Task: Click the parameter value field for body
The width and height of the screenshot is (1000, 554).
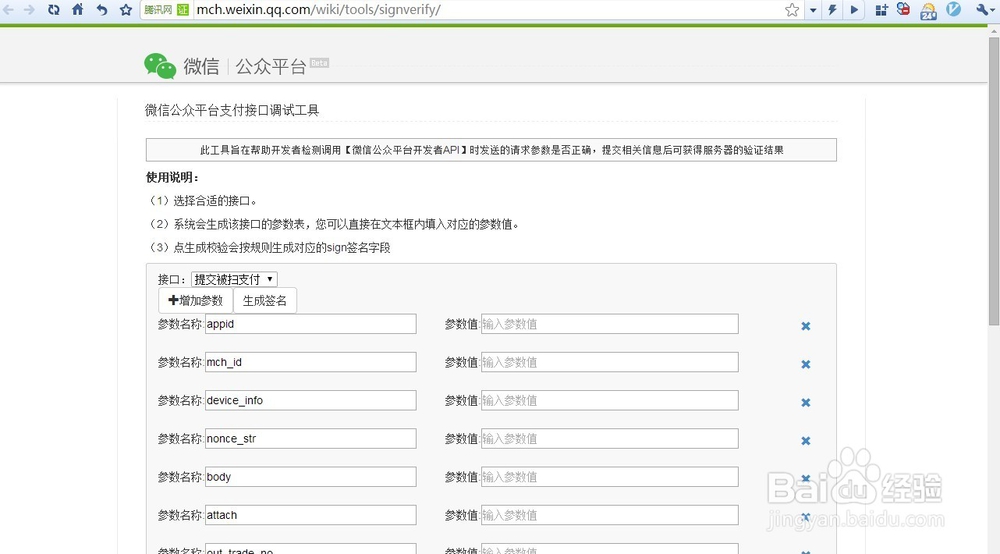Action: point(610,477)
